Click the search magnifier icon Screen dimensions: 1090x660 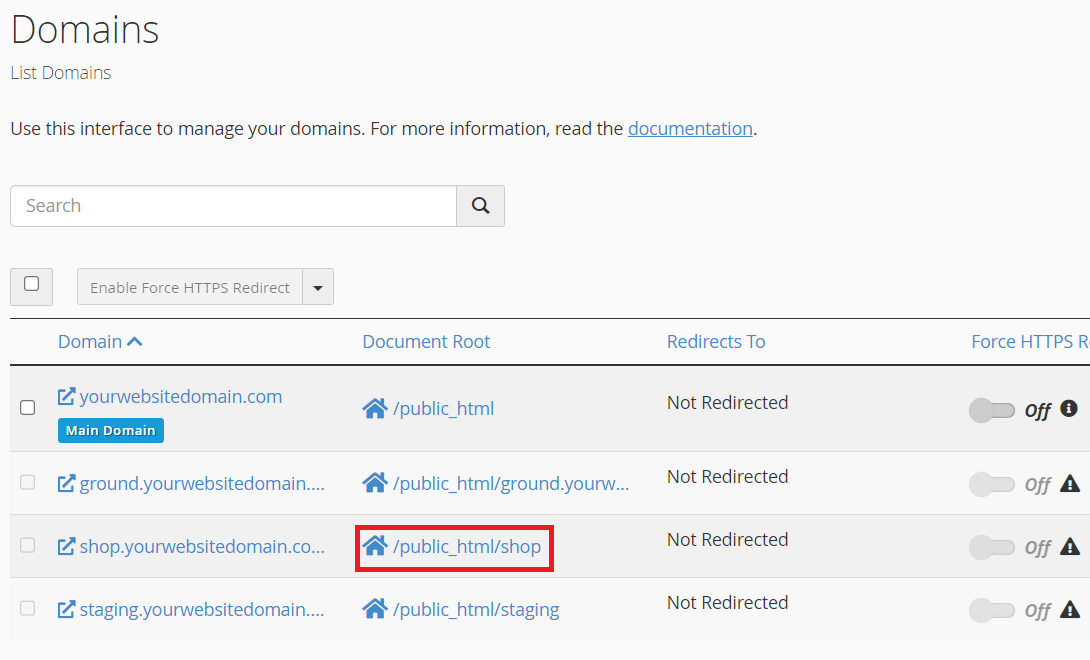pyautogui.click(x=480, y=205)
